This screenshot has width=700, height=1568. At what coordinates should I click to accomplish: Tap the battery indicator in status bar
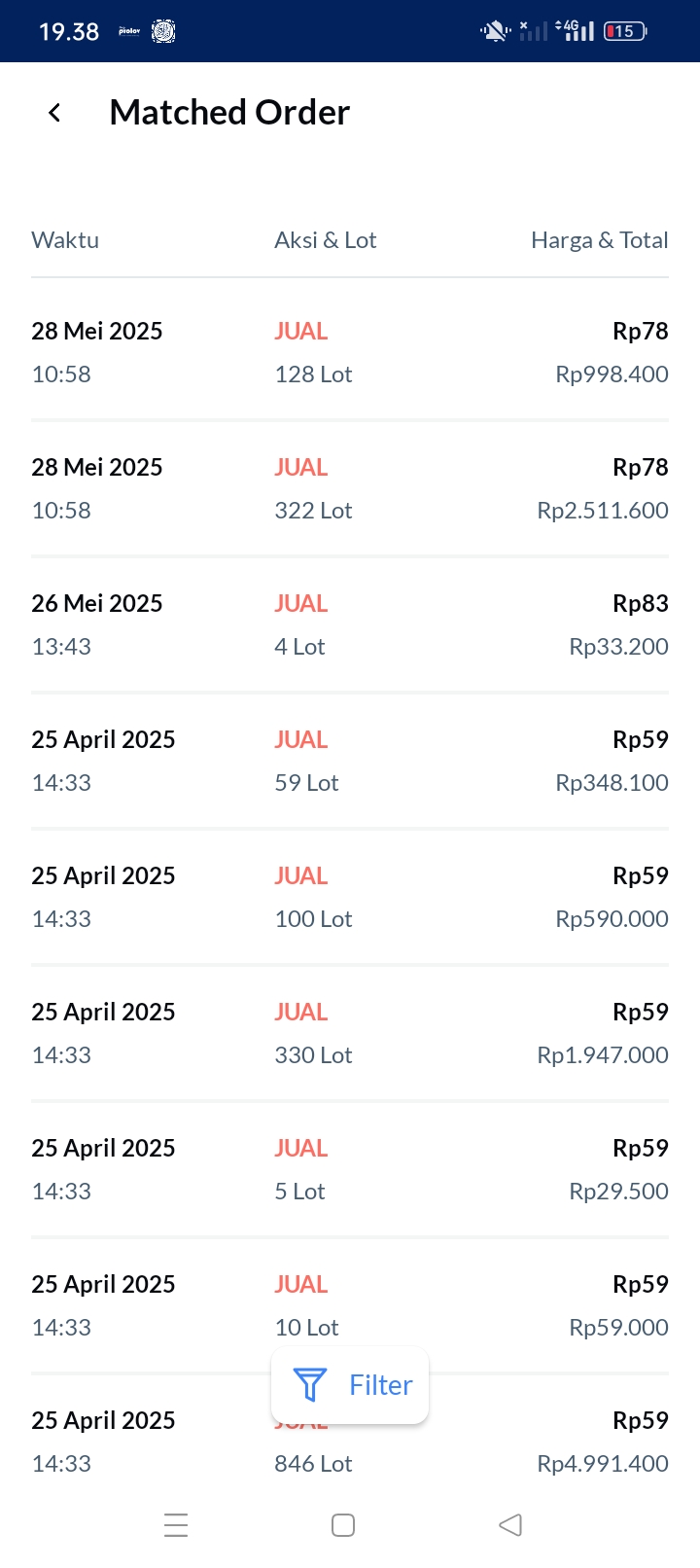(625, 31)
